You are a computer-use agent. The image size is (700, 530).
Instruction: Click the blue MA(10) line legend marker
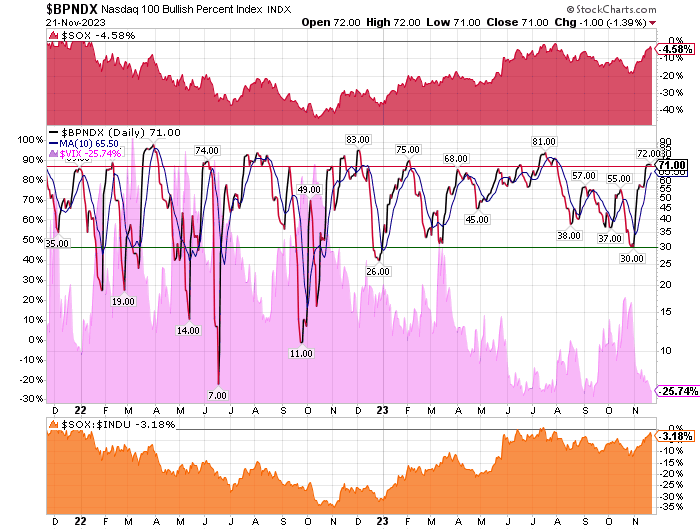coord(54,143)
